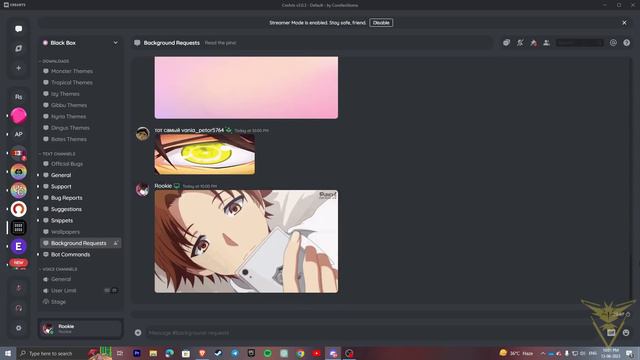Open the yellow eye anime image
Screen dimensions: 640x360
pos(205,154)
